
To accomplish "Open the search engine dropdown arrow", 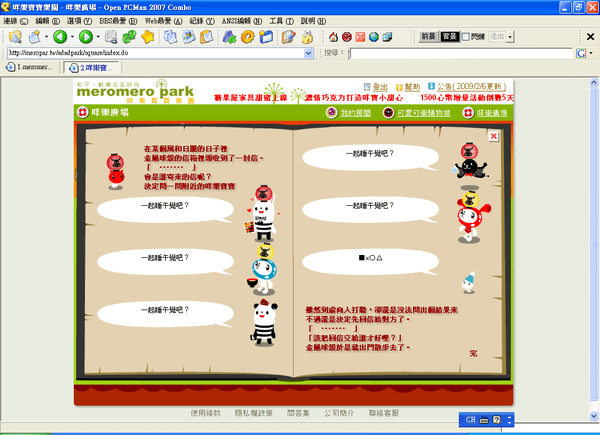I will (x=592, y=53).
